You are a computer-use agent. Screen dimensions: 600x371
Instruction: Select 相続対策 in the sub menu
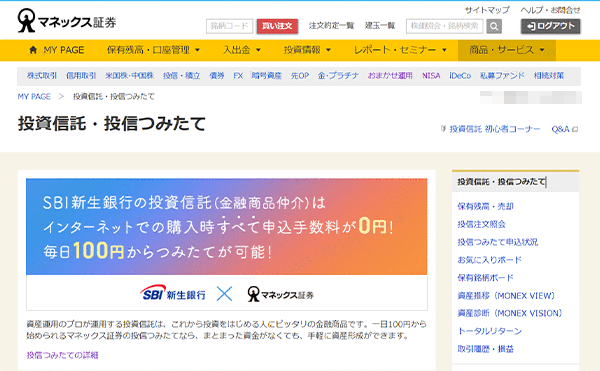point(549,76)
